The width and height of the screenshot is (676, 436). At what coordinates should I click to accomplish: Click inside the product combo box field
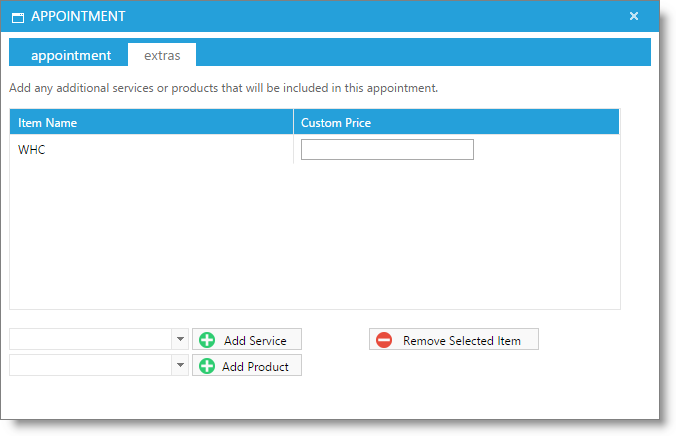click(90, 365)
